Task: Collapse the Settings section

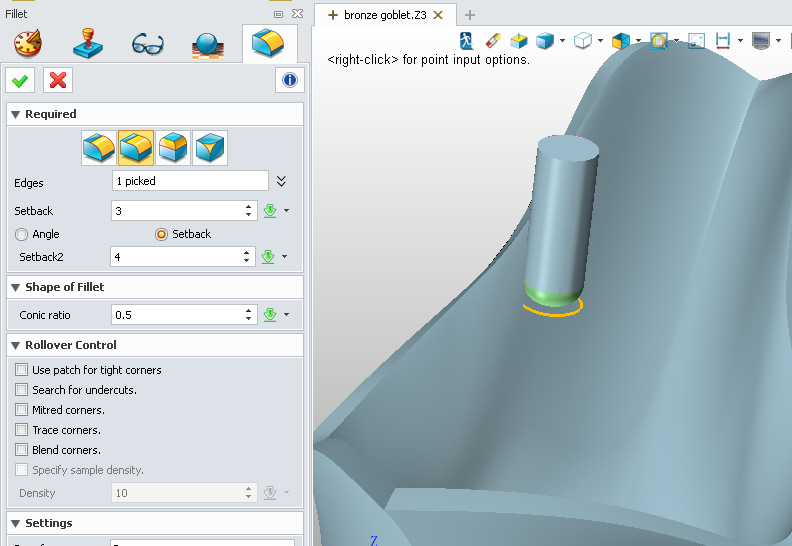Action: (x=16, y=523)
